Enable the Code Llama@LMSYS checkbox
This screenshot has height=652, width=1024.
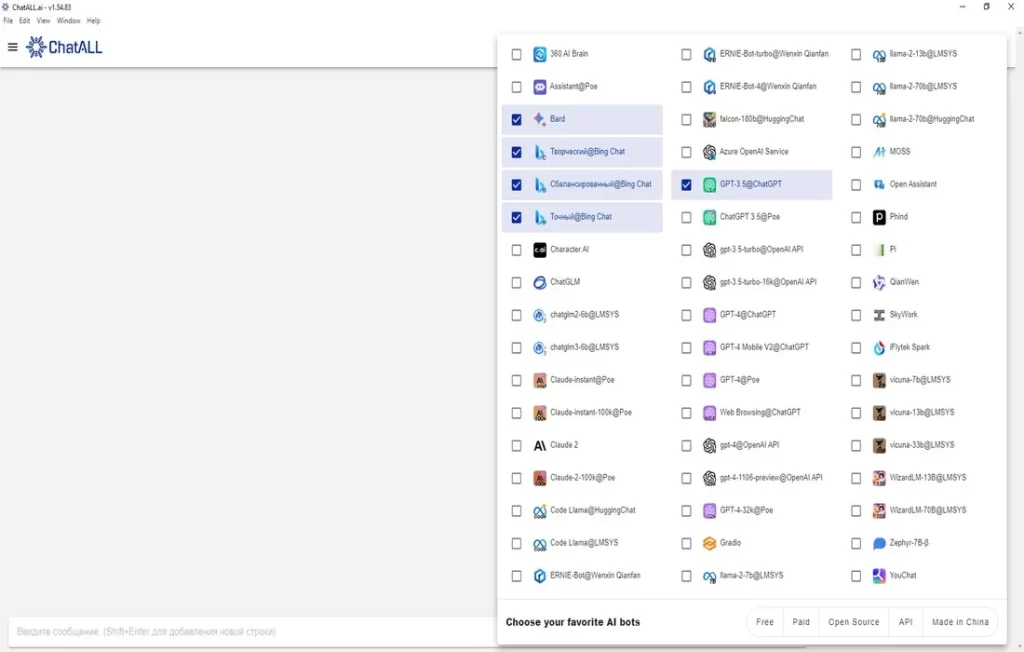click(517, 544)
